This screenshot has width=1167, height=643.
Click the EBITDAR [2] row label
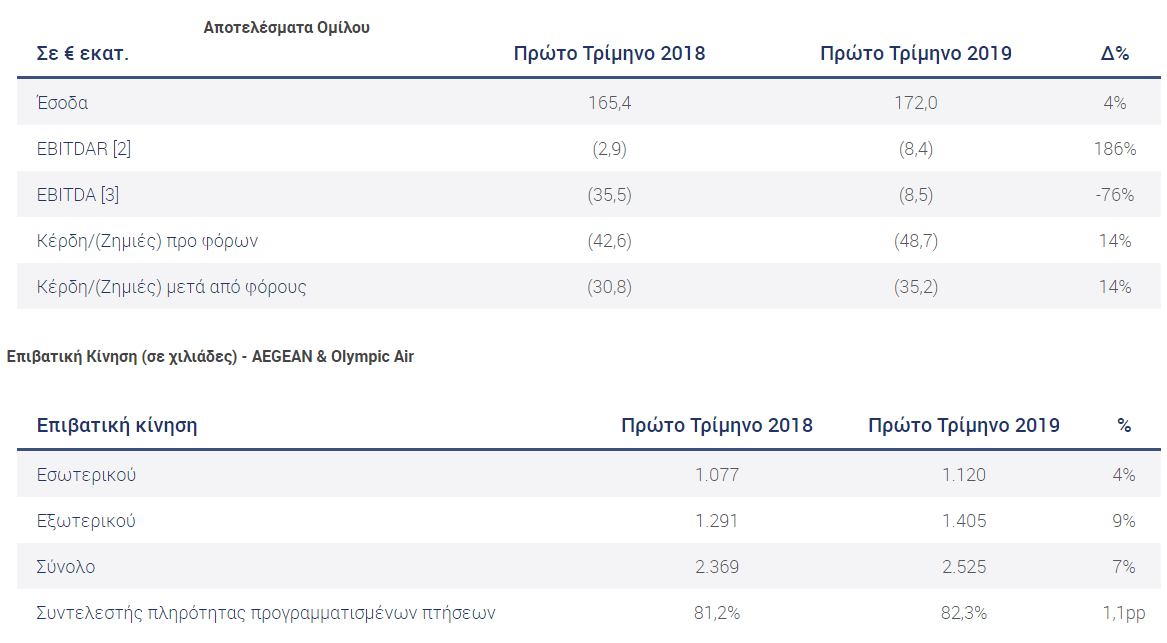point(84,149)
